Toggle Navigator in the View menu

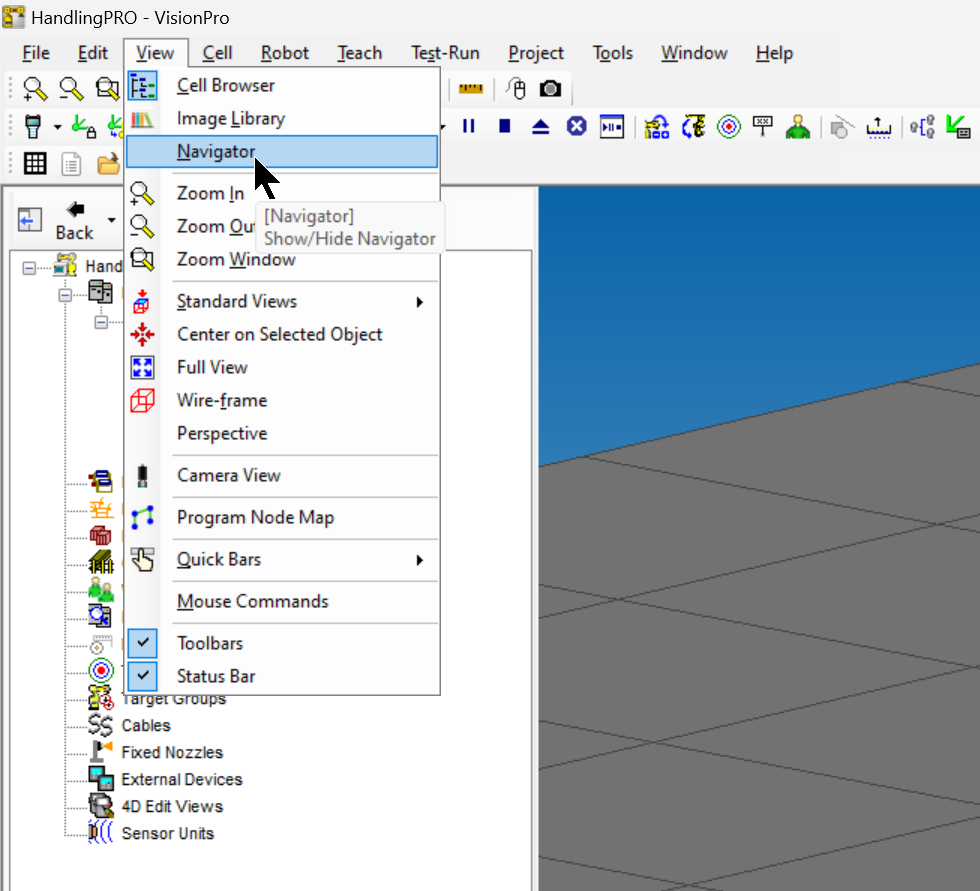point(282,152)
